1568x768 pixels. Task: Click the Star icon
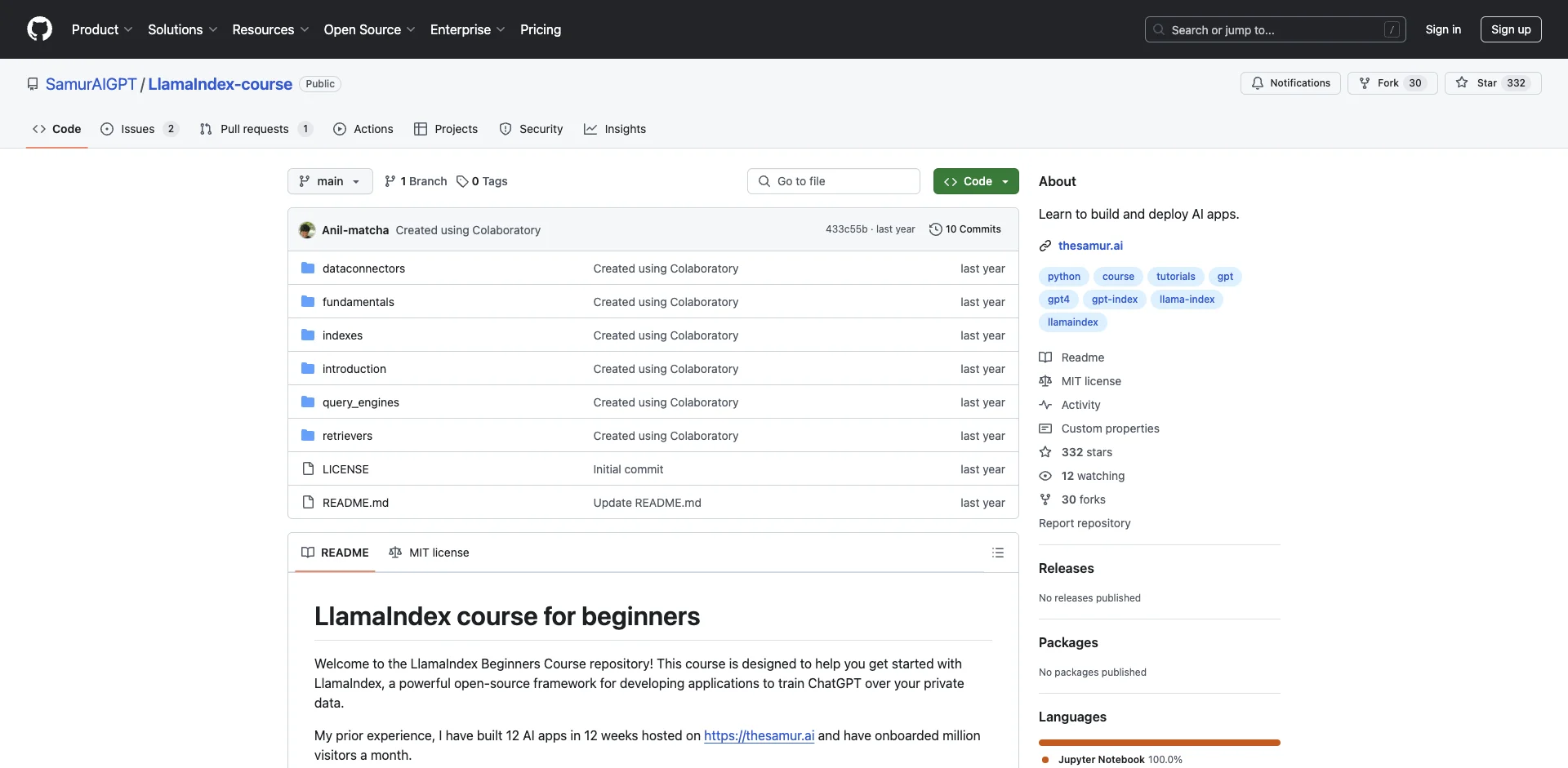[1462, 83]
